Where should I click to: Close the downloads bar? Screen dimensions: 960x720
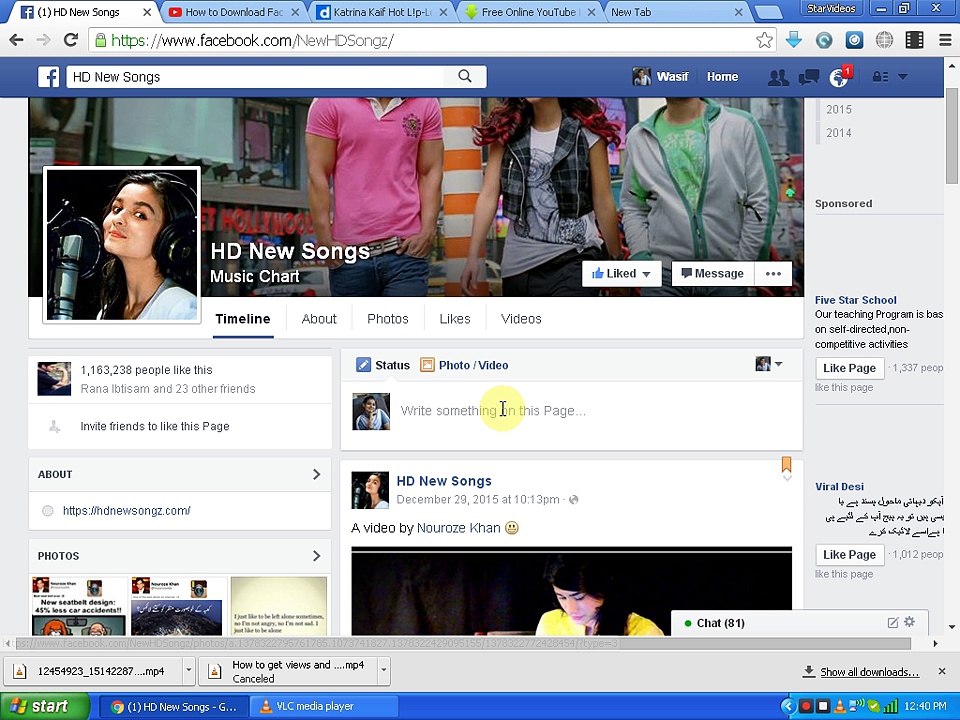point(942,672)
